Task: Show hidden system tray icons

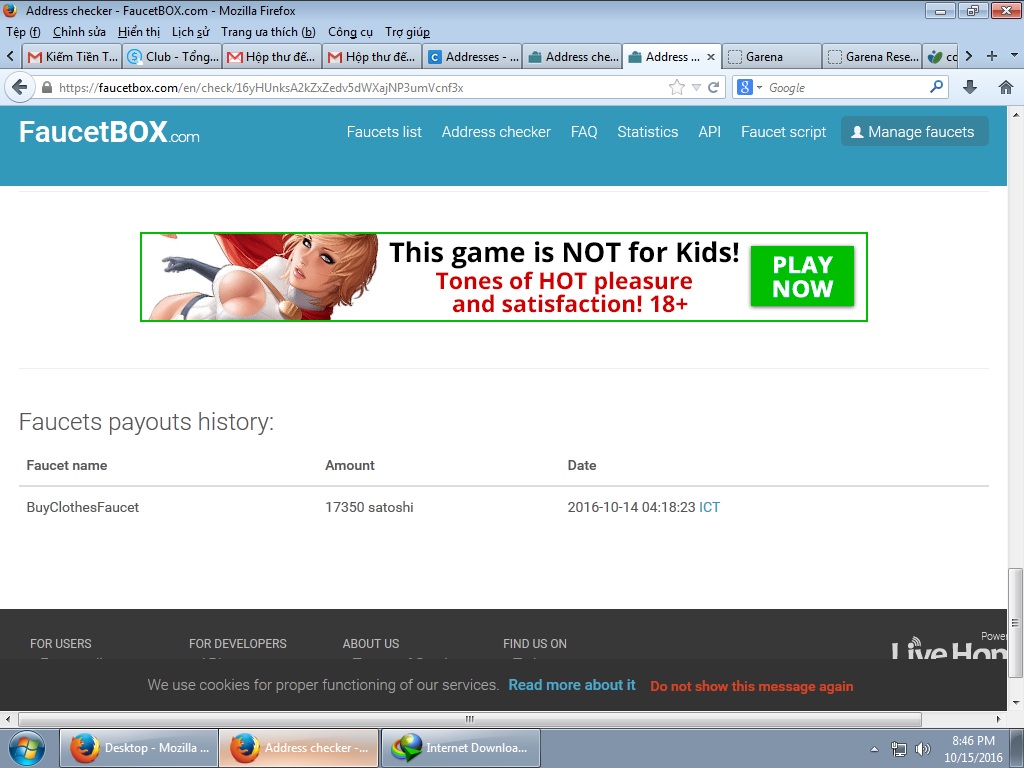Action: (x=874, y=749)
